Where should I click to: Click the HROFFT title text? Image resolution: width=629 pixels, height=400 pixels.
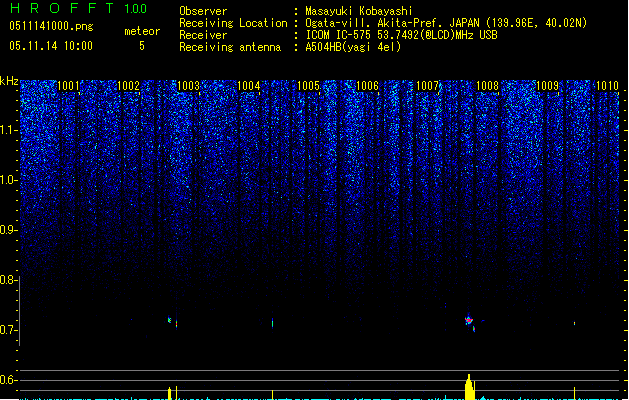pos(62,8)
